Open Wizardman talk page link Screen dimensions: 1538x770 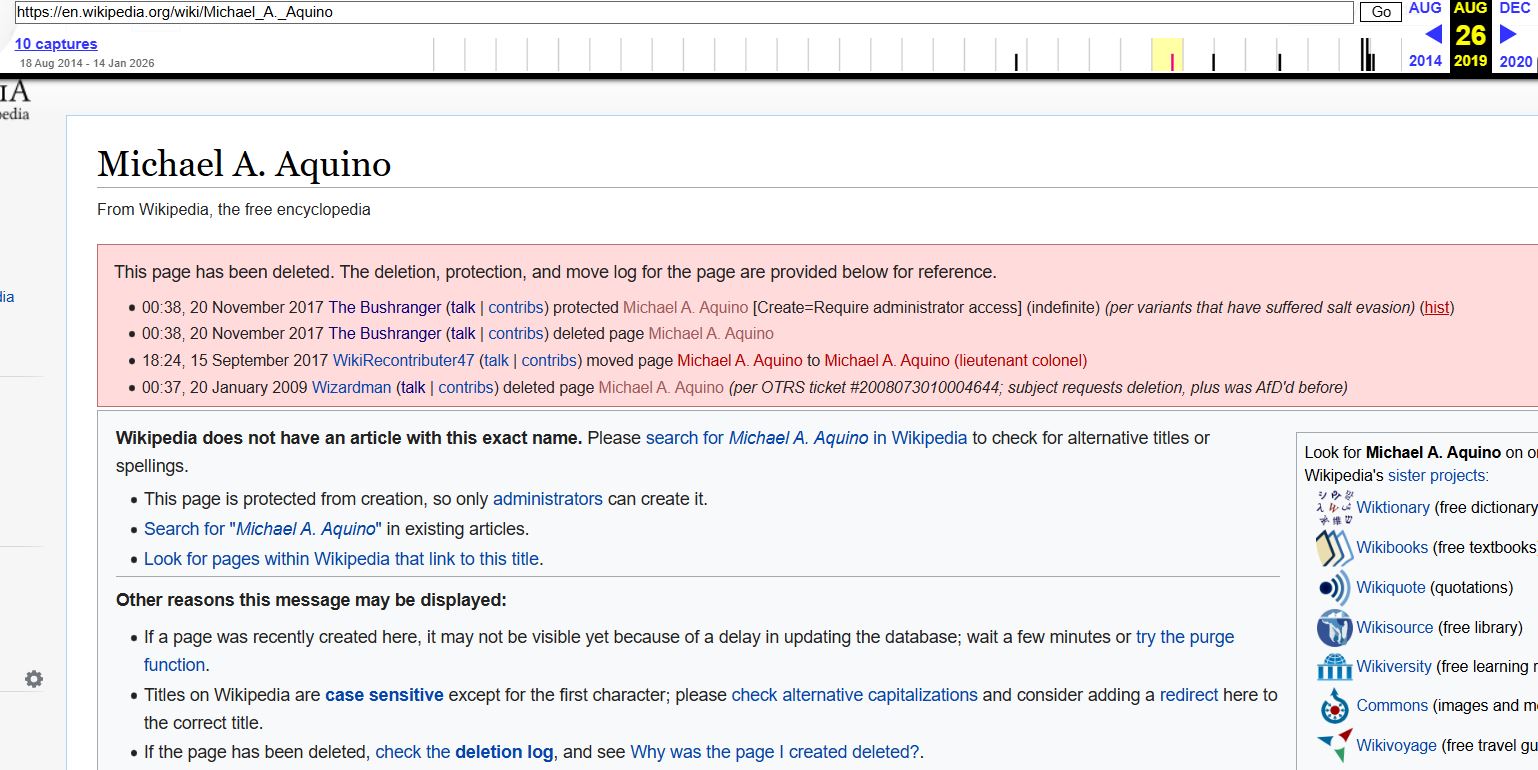coord(413,387)
